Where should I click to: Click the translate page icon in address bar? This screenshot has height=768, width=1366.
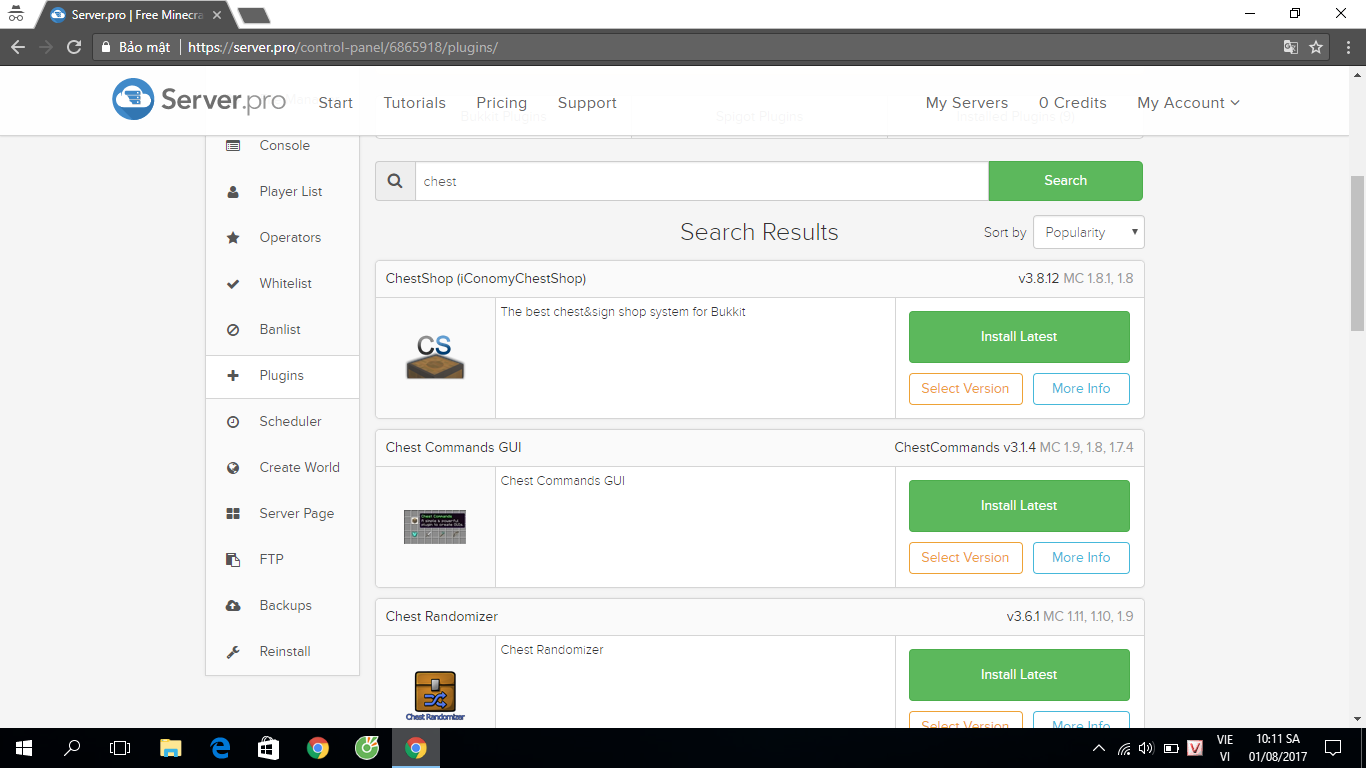point(1291,47)
